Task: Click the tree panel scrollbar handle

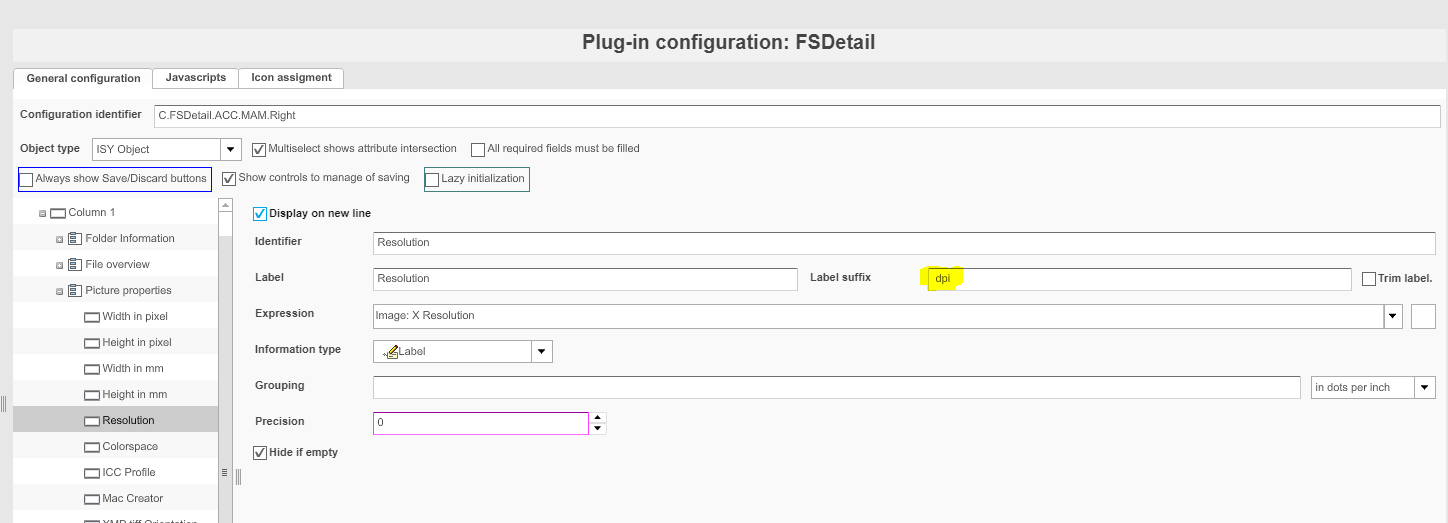Action: tap(225, 472)
